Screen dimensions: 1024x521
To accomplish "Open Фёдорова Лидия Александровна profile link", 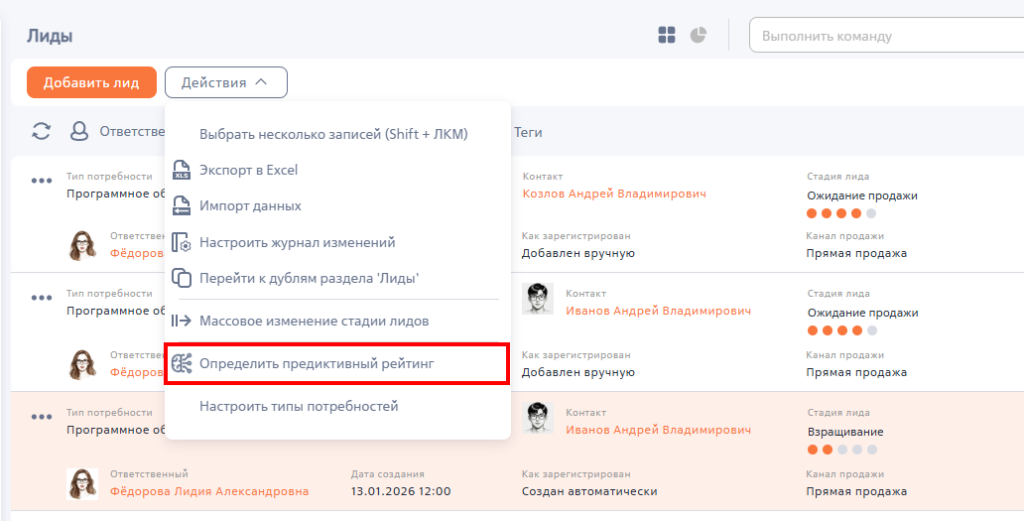I will (209, 491).
